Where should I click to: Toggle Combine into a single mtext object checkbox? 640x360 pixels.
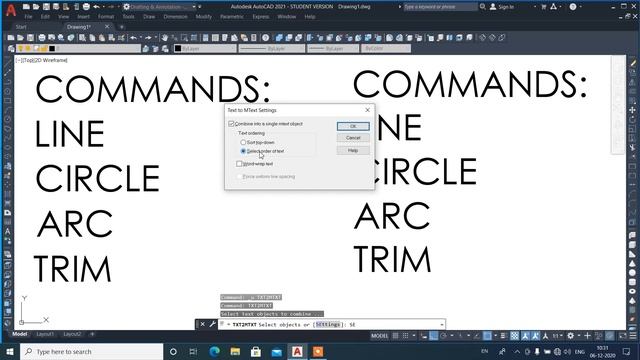click(231, 124)
